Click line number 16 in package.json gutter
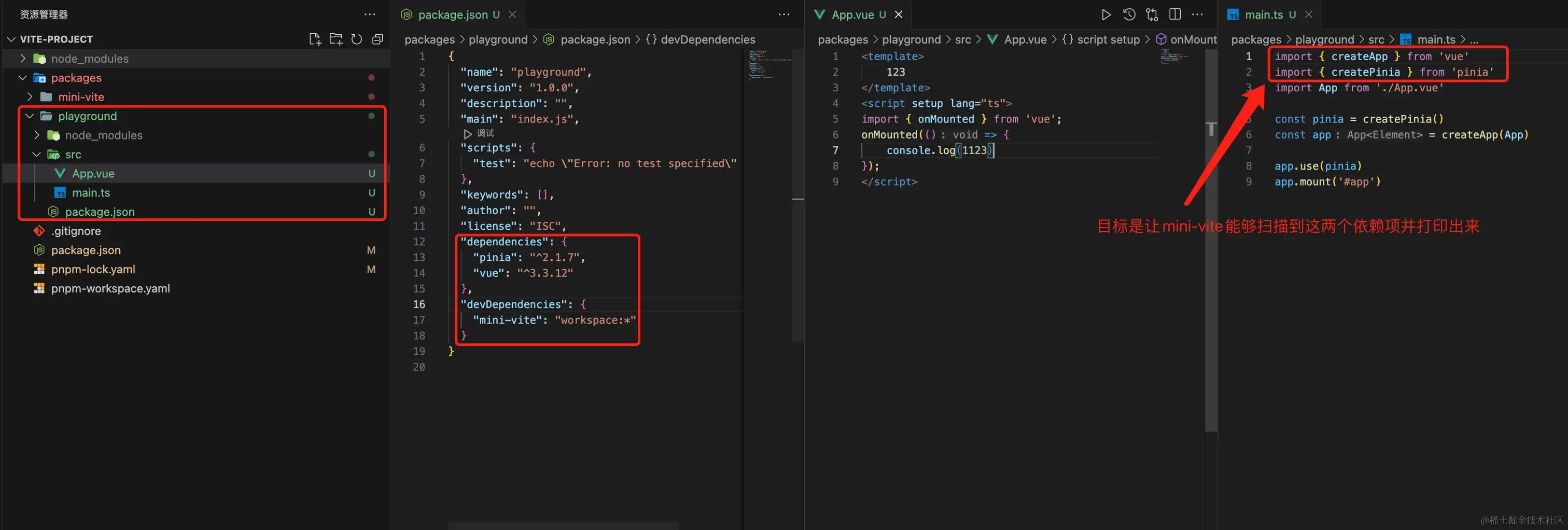Screen dimensions: 1568x530 click(419, 304)
